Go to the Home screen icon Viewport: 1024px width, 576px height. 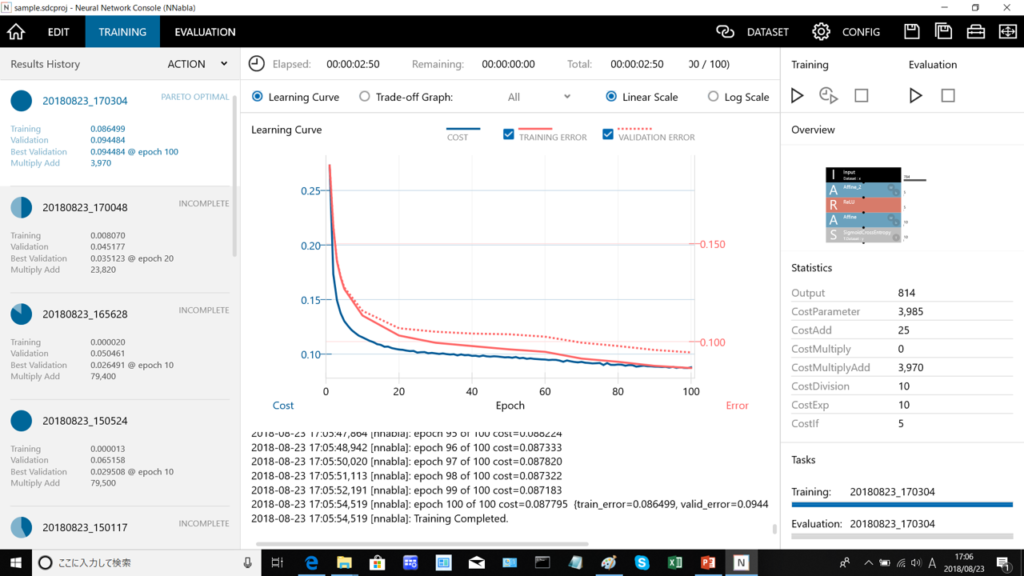(16, 31)
